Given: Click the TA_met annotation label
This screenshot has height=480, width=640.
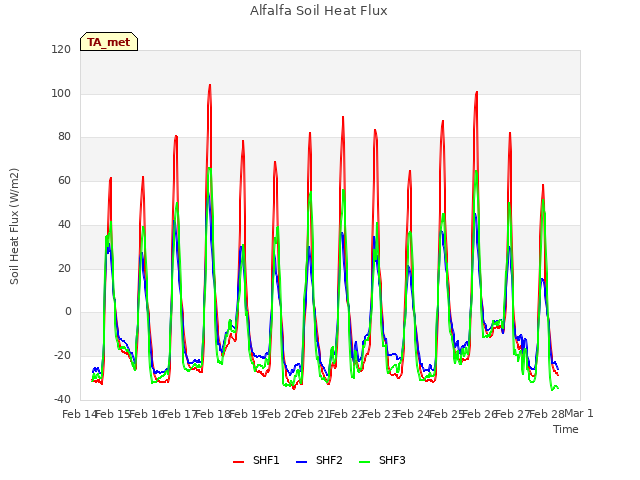Looking at the screenshot, I should click(x=109, y=42).
